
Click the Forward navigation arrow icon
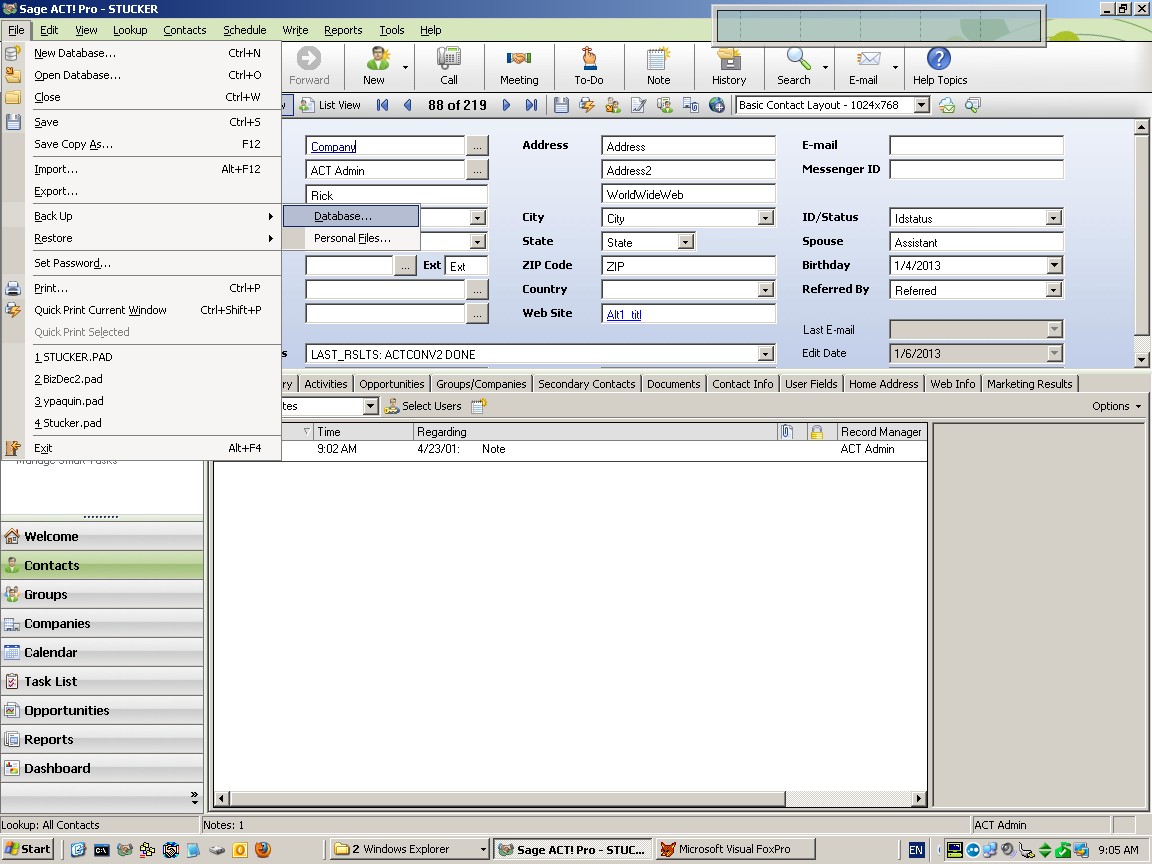309,59
